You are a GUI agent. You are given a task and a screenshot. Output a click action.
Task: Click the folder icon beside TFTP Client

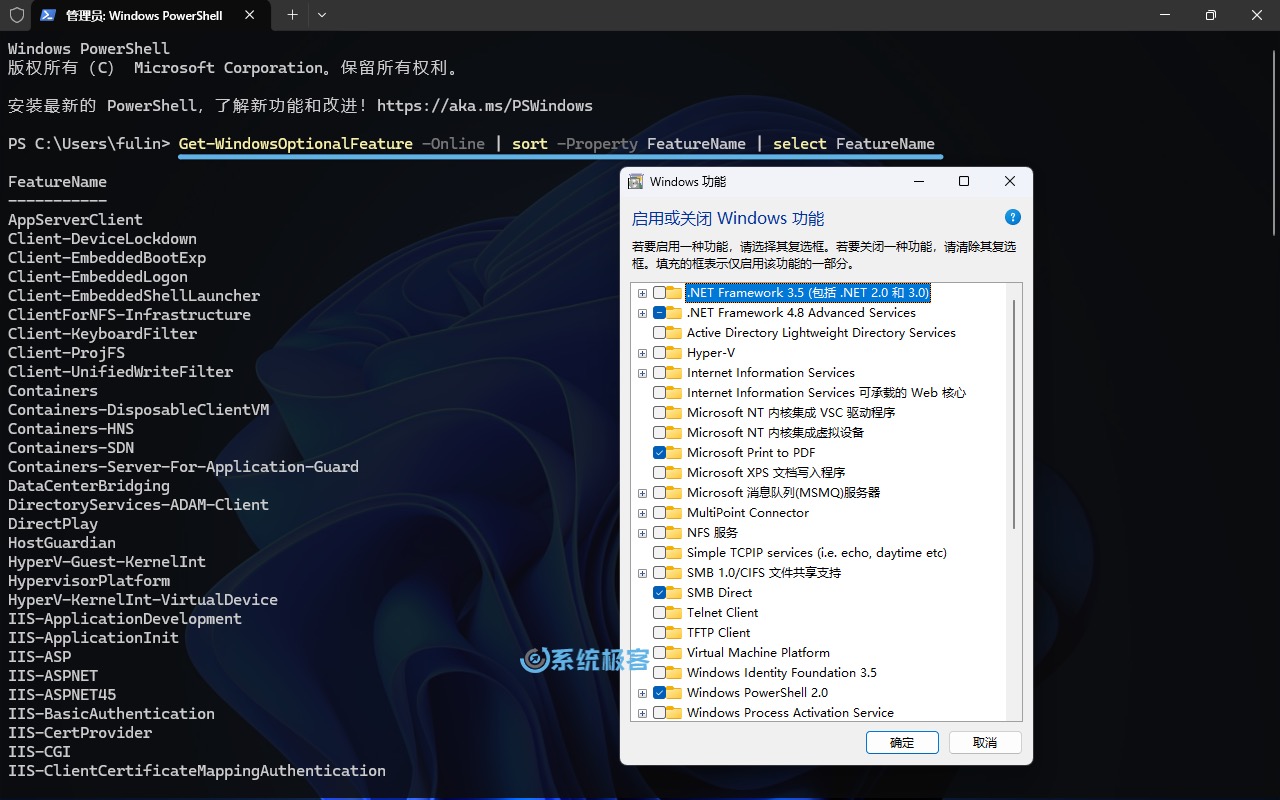675,633
